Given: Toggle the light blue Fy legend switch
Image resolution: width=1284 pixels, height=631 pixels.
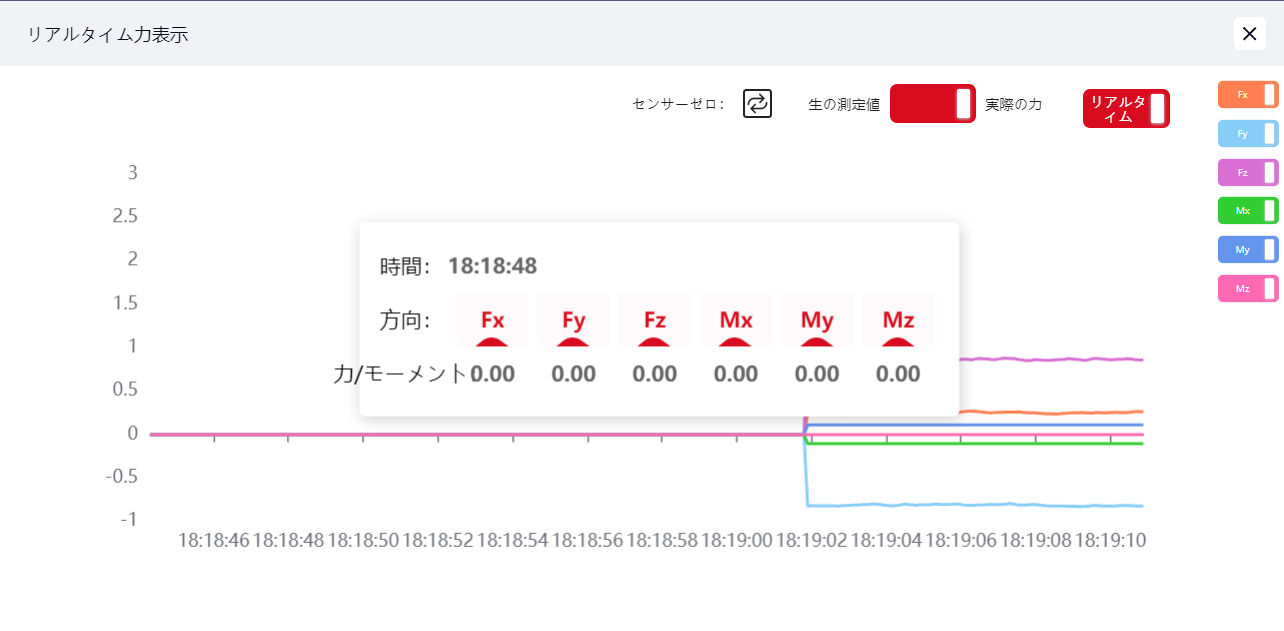Looking at the screenshot, I should 1247,134.
